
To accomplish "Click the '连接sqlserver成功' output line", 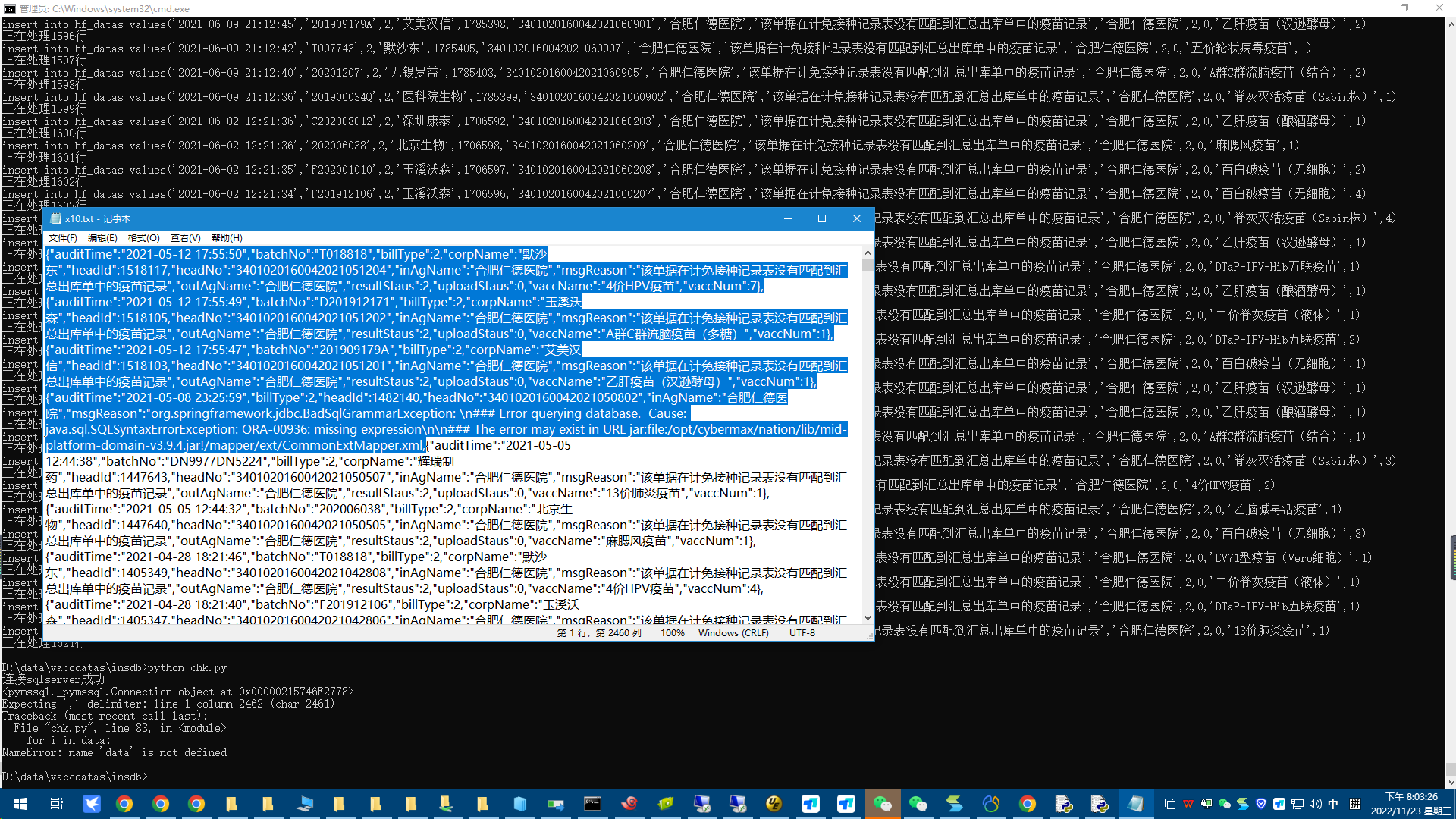I will coord(53,680).
